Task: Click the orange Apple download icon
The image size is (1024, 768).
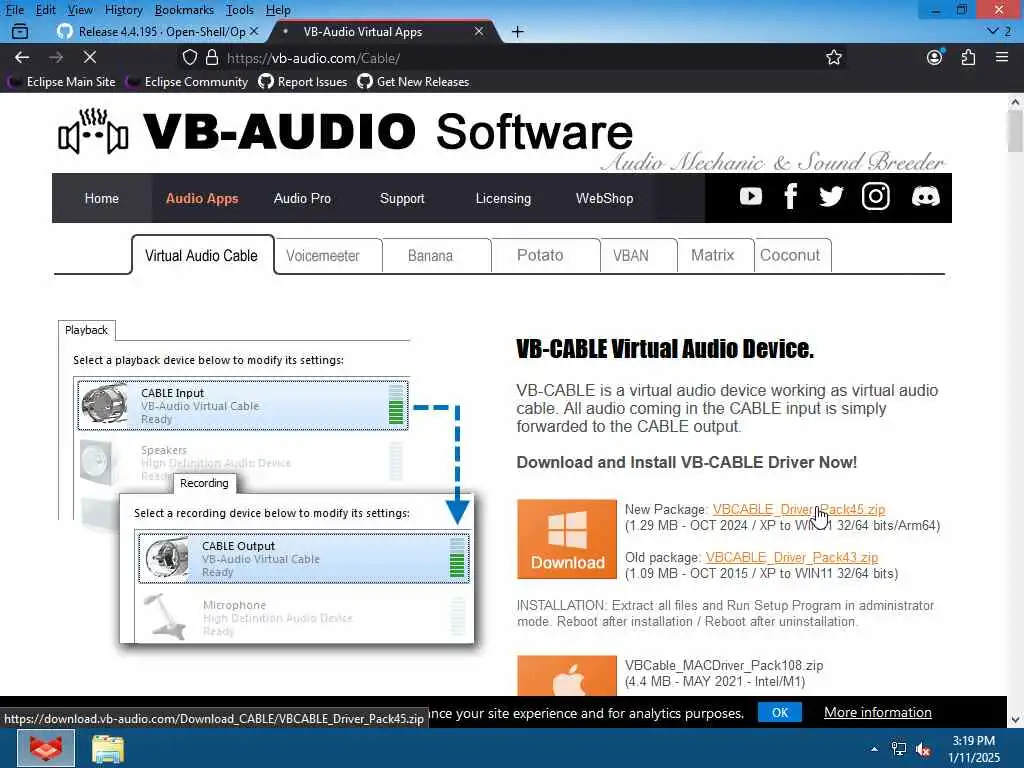Action: (x=567, y=676)
